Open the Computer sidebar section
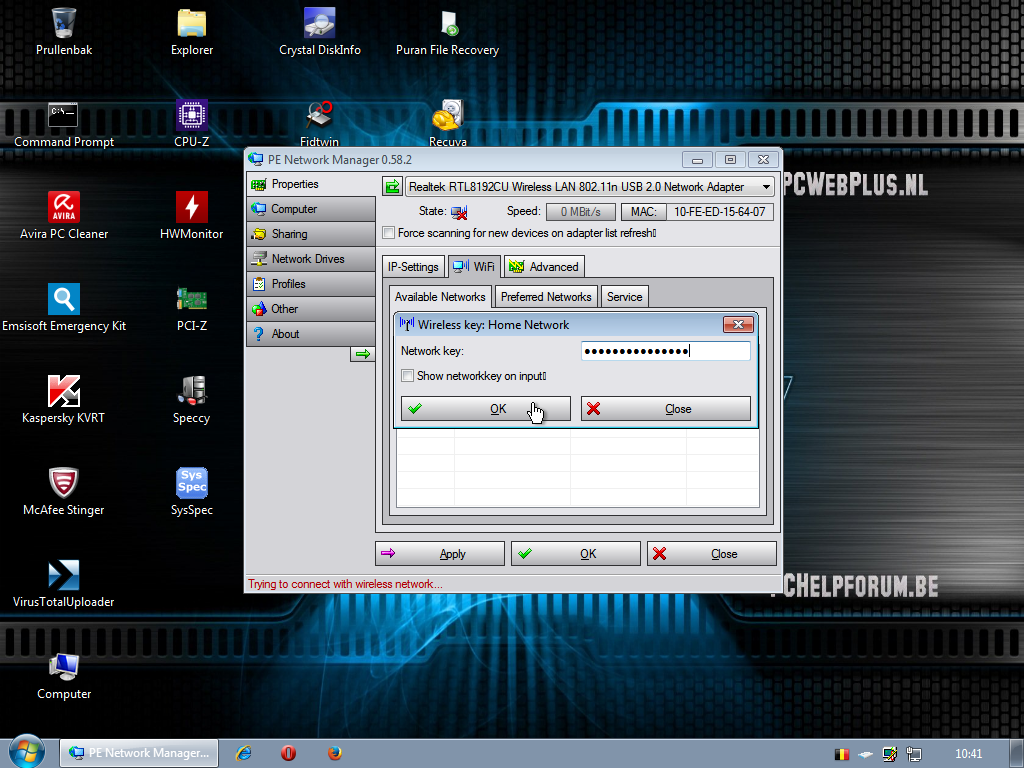Screen dimensions: 1024x768 tap(312, 209)
